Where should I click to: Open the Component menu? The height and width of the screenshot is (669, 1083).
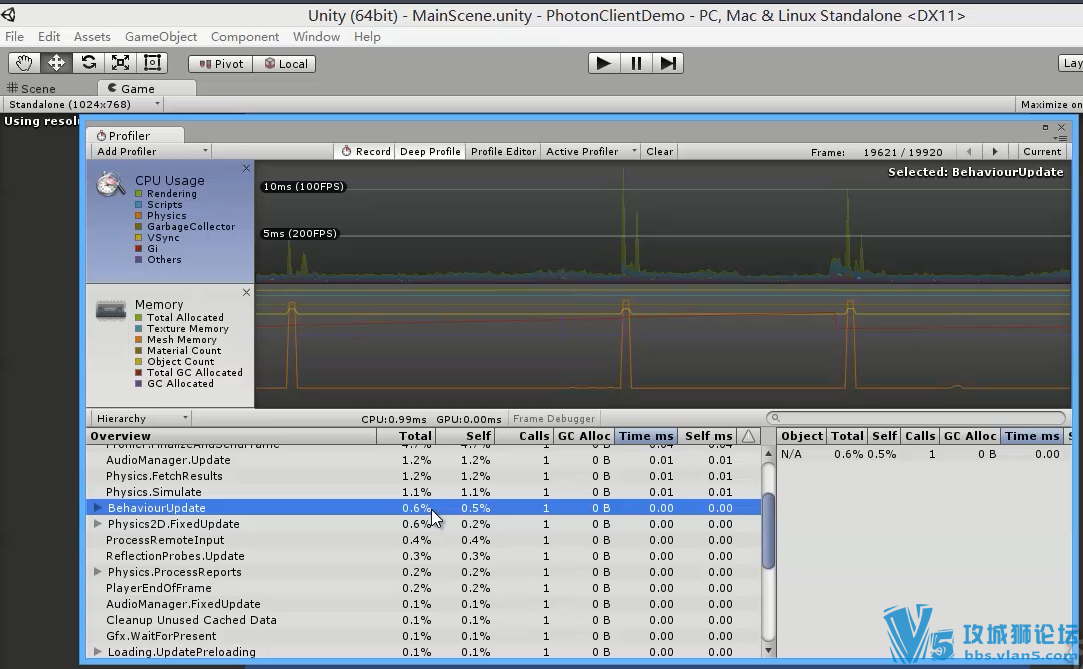click(x=245, y=37)
